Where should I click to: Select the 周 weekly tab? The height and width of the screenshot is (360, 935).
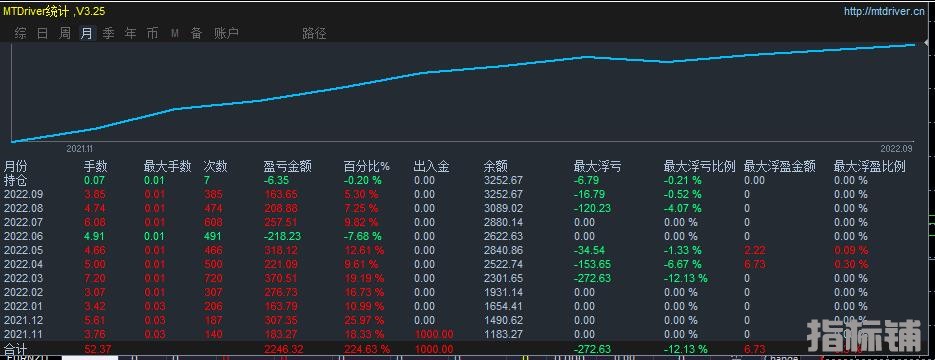point(64,34)
